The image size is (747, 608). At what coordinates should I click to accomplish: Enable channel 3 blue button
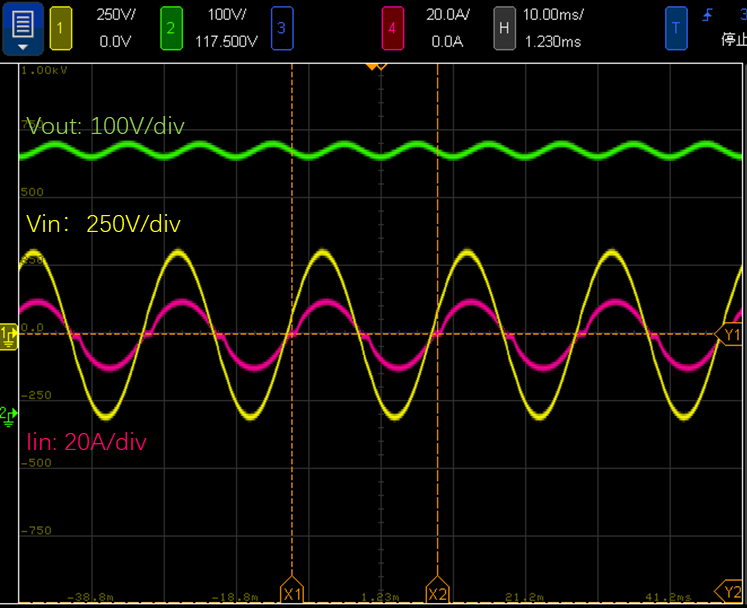[281, 28]
